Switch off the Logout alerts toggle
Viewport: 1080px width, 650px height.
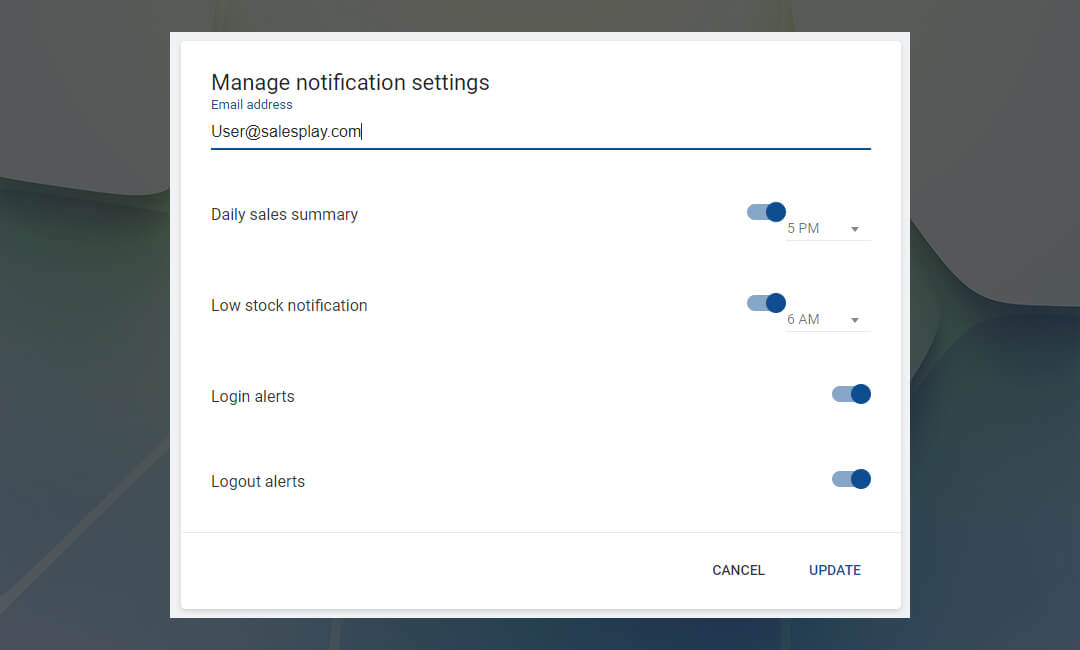[x=851, y=479]
